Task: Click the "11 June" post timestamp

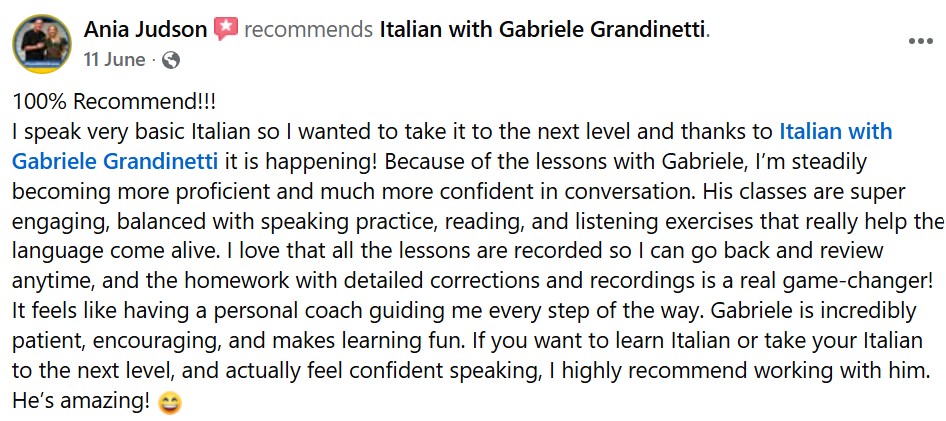Action: point(116,60)
